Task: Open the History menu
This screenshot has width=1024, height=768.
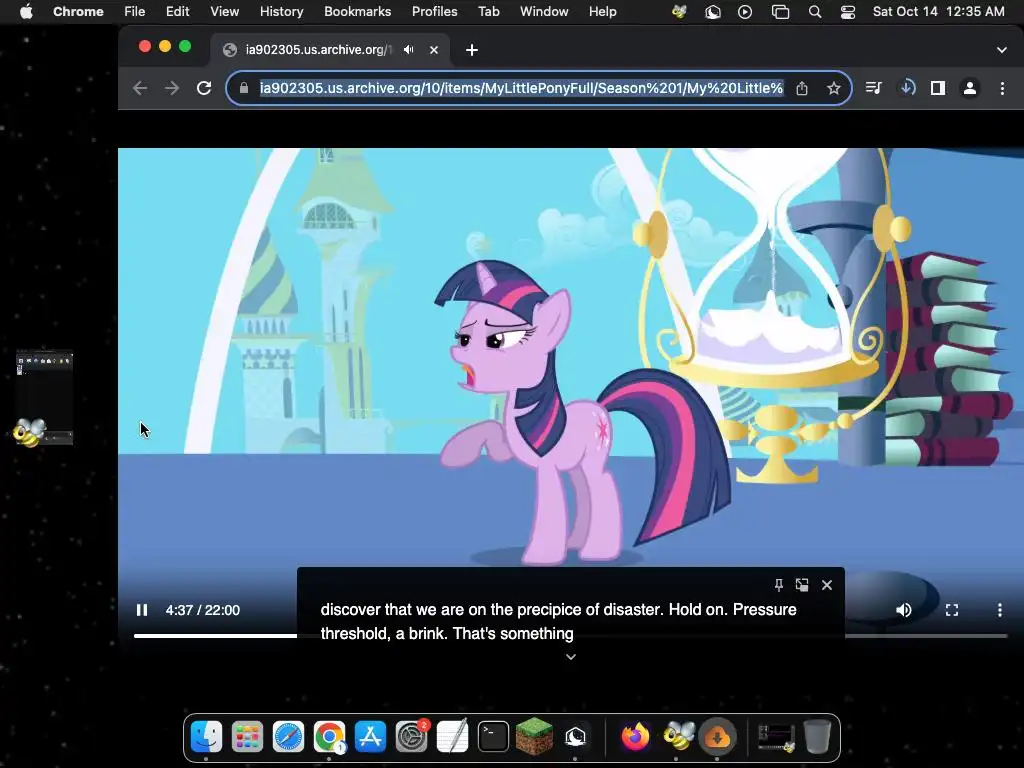Action: point(281,12)
